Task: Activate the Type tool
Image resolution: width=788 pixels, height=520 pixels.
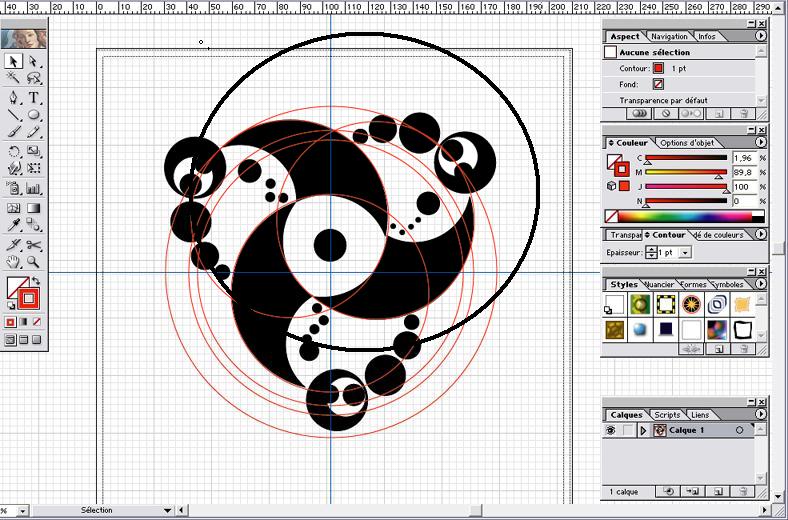Action: 33,97
